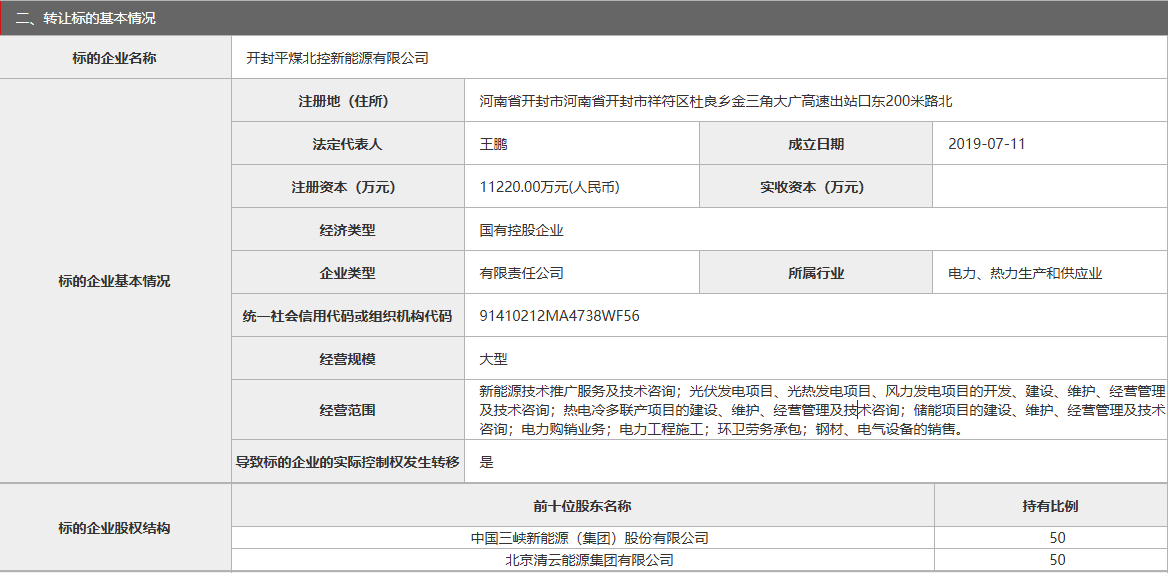Click the company name 开封平煤北控新能源有限公司
1173x573 pixels.
click(x=338, y=58)
